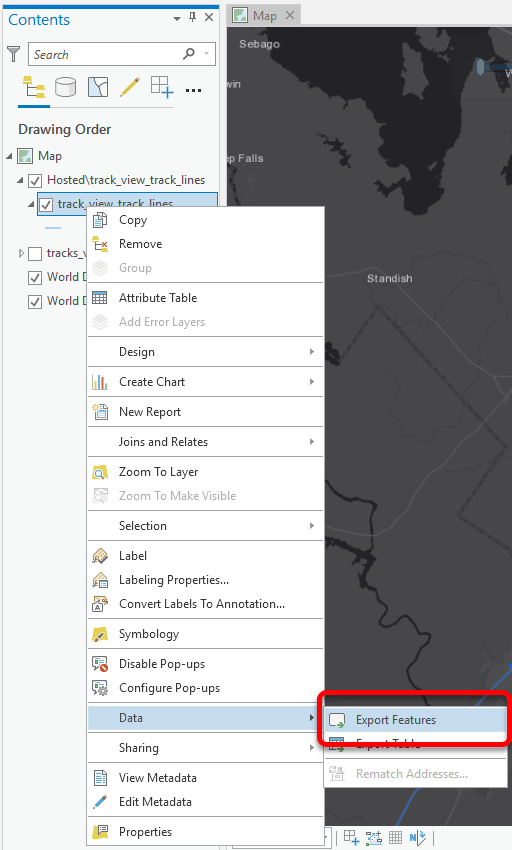Choose Symbology menu entry

[206, 634]
